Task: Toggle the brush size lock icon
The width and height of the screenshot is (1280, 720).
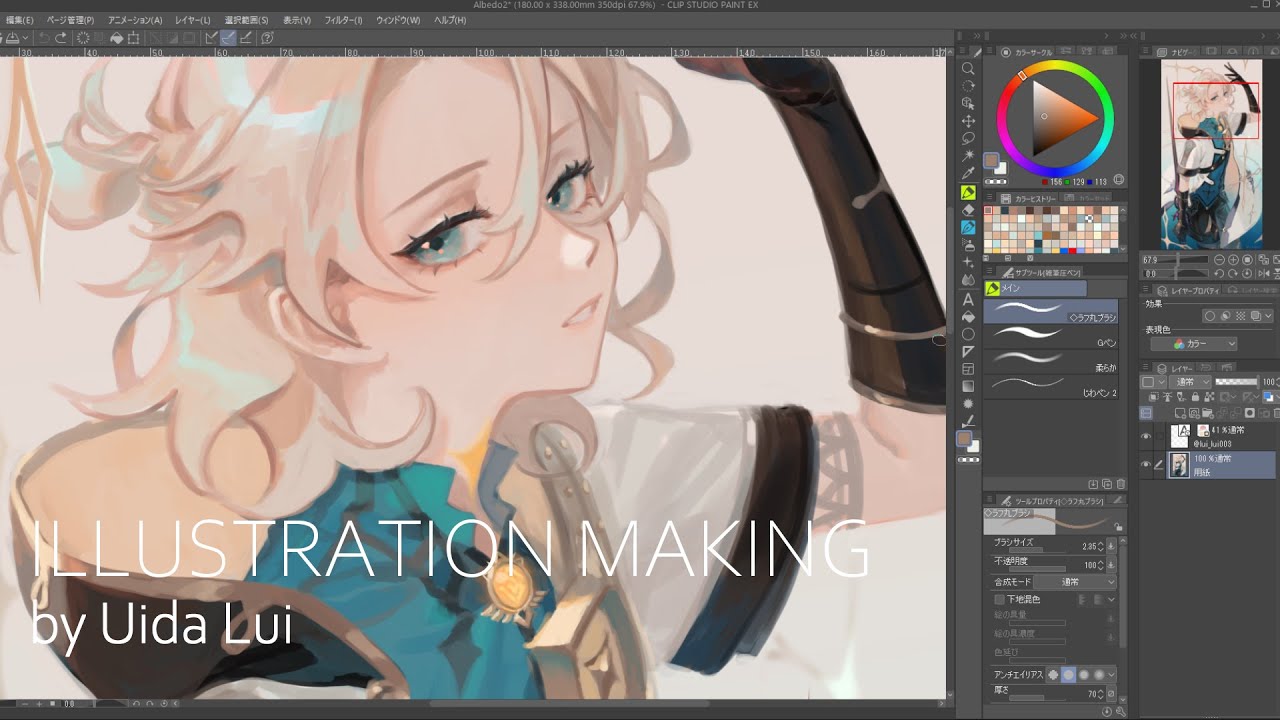Action: click(1117, 526)
